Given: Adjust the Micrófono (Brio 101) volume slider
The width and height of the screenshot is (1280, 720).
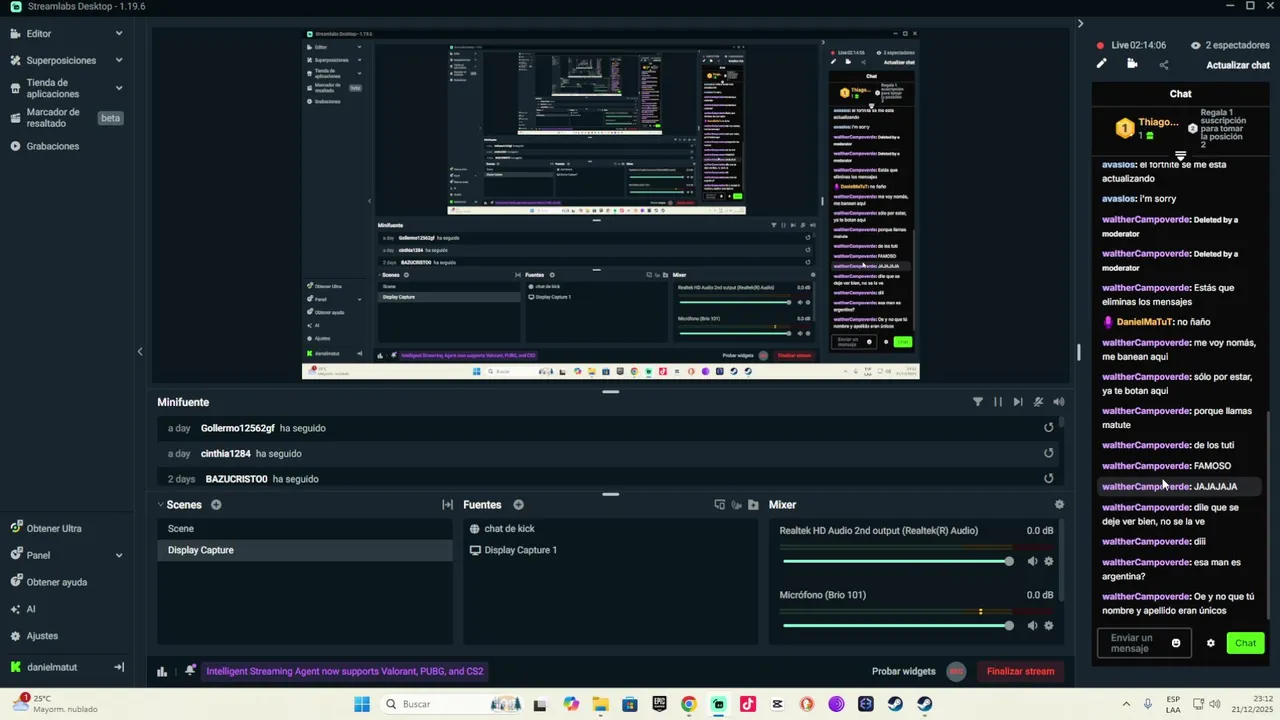Looking at the screenshot, I should coord(898,626).
